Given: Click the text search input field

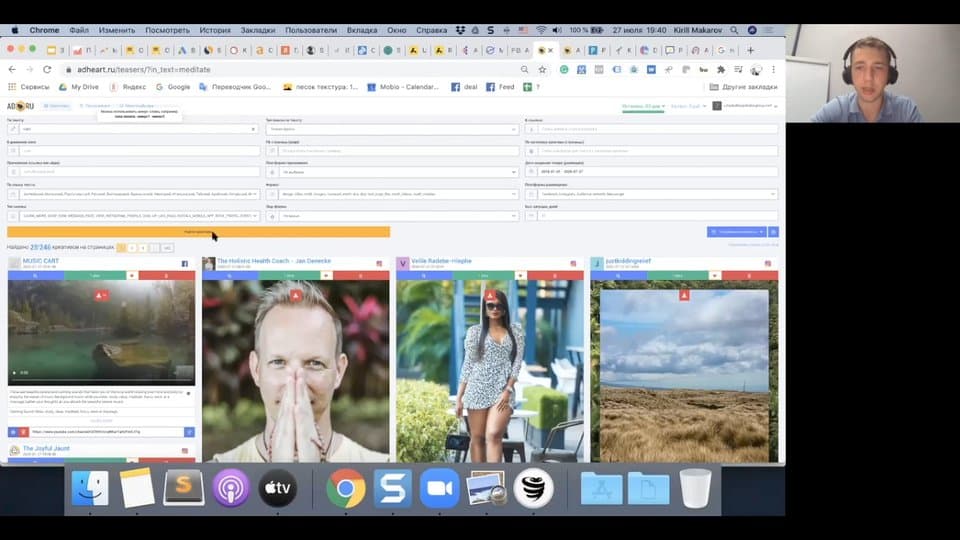Looking at the screenshot, I should [x=139, y=129].
